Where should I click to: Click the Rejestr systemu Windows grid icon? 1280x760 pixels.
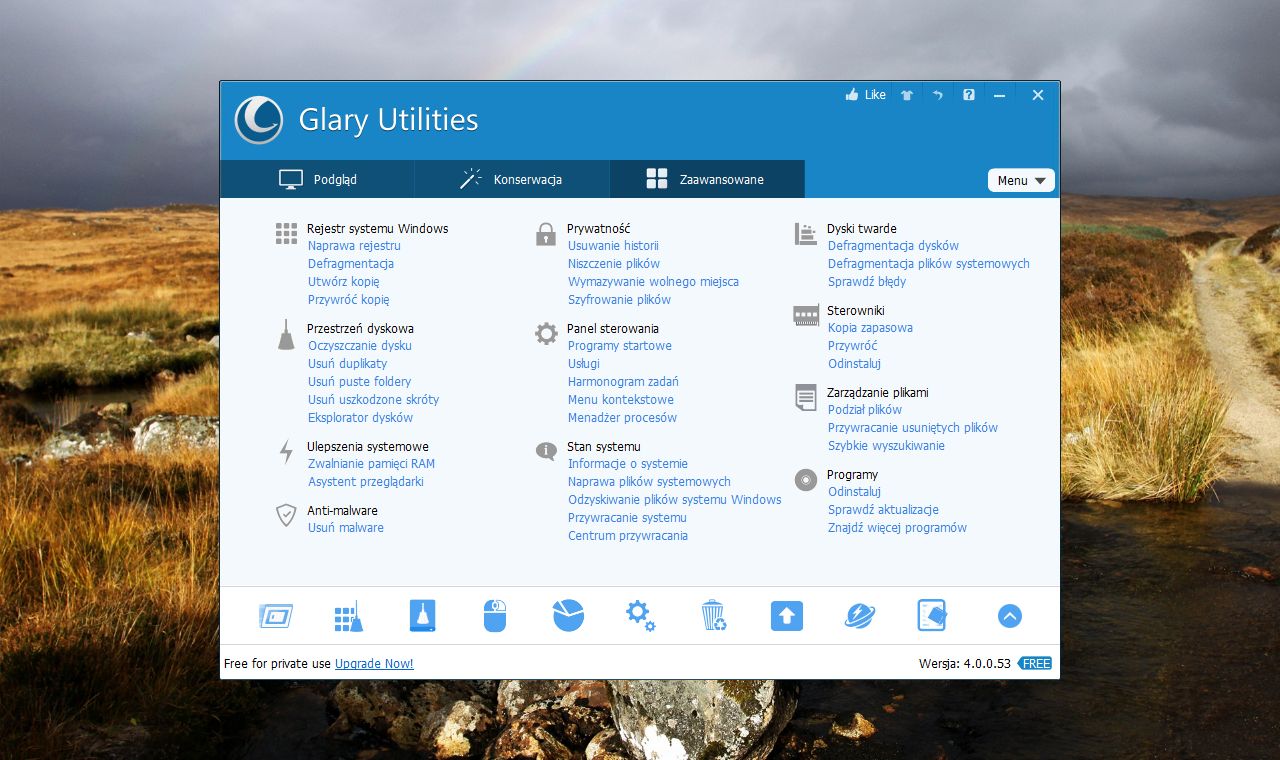pyautogui.click(x=287, y=234)
